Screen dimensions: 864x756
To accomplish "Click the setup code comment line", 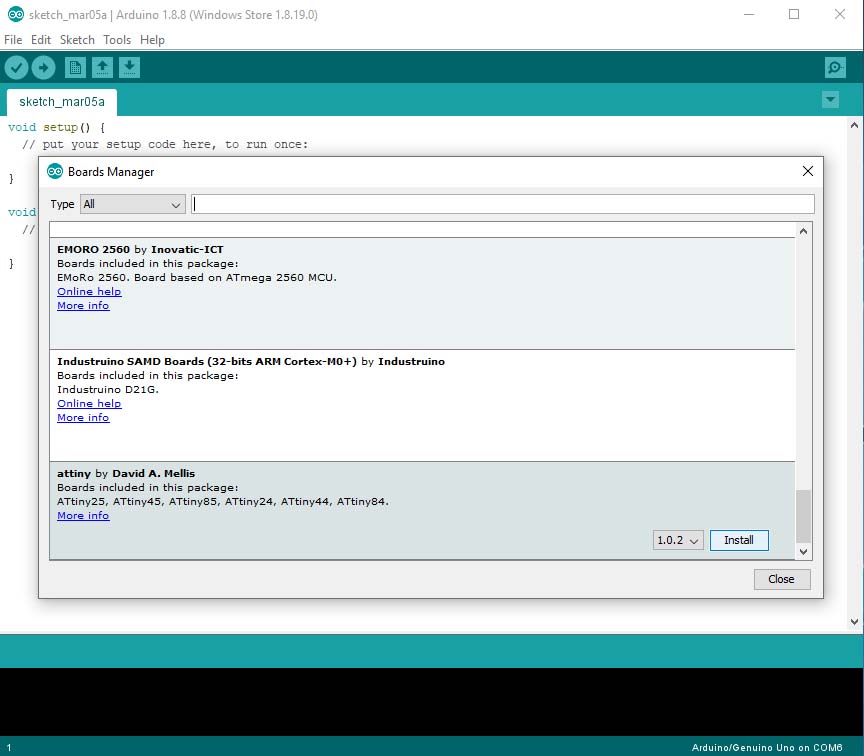I will [x=165, y=144].
